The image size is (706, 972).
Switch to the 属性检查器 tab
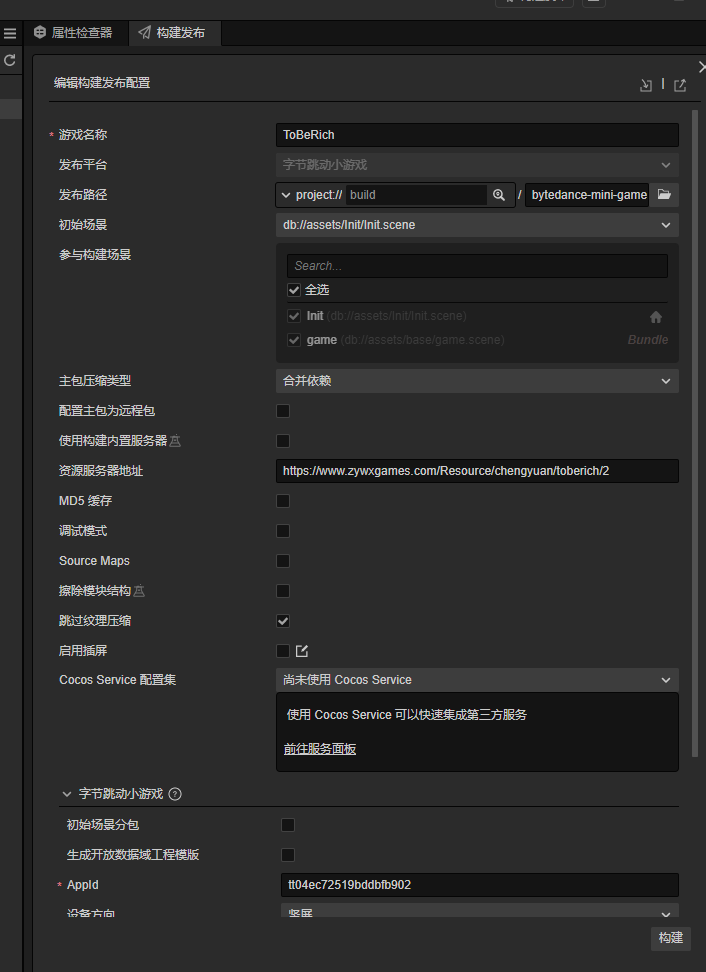point(75,33)
